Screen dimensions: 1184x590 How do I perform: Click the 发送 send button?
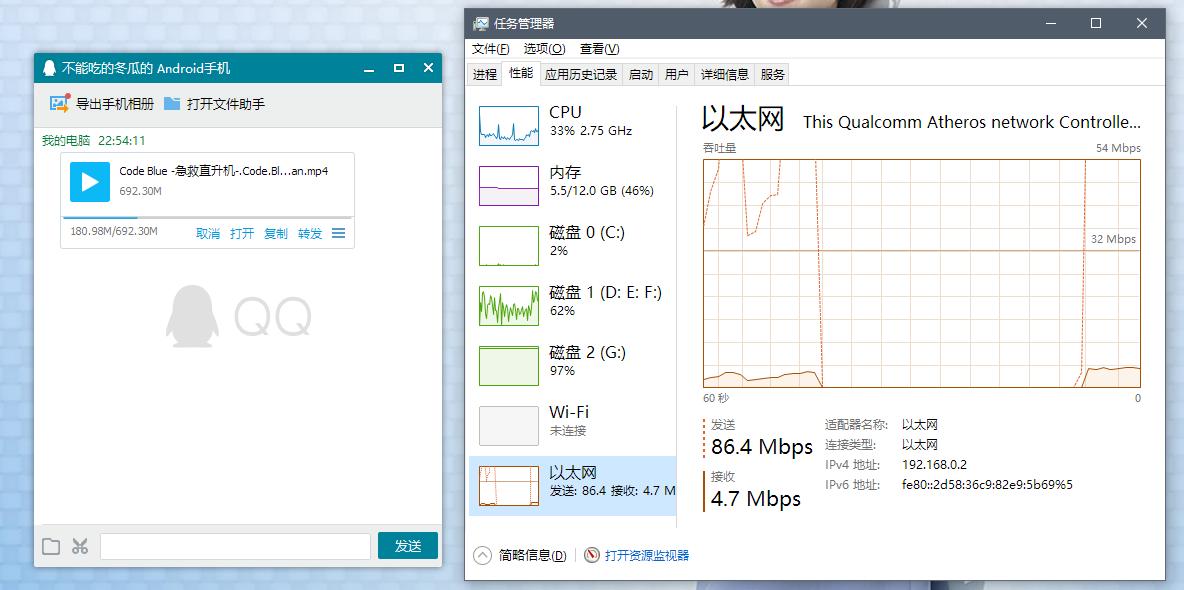pos(408,545)
